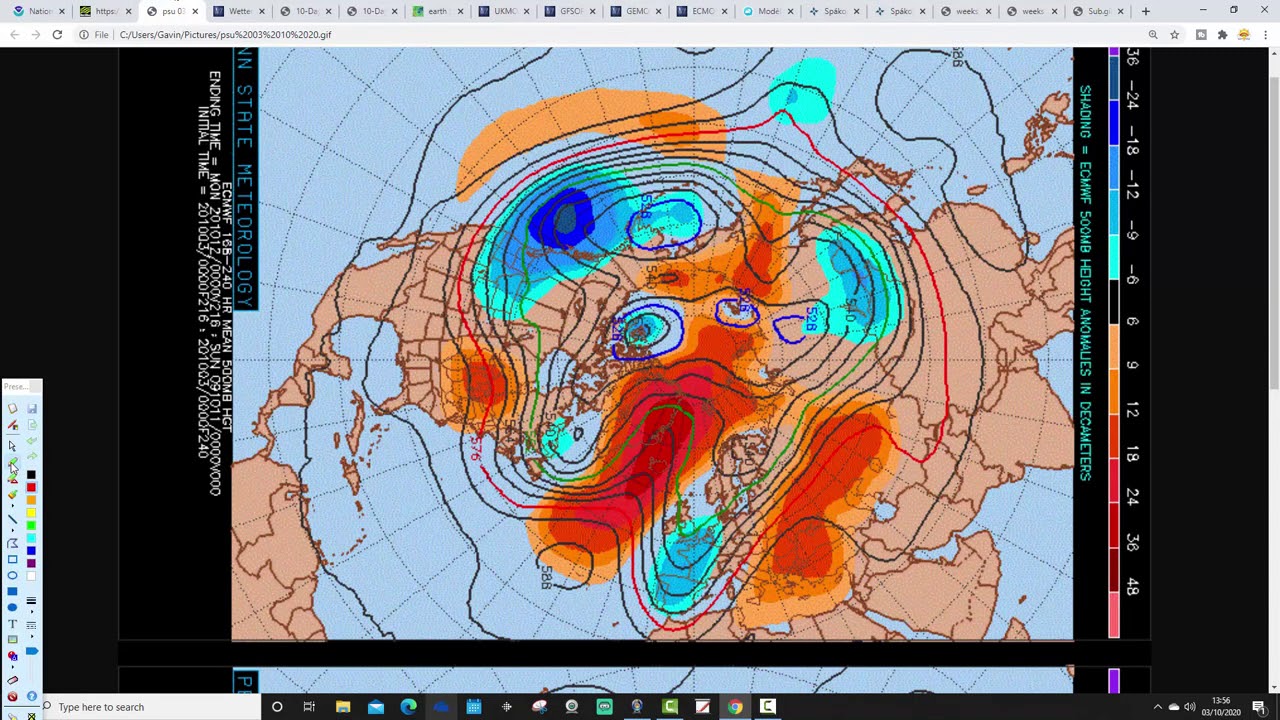Select the filled rectangle shape tool
1280x720 pixels.
(12, 592)
